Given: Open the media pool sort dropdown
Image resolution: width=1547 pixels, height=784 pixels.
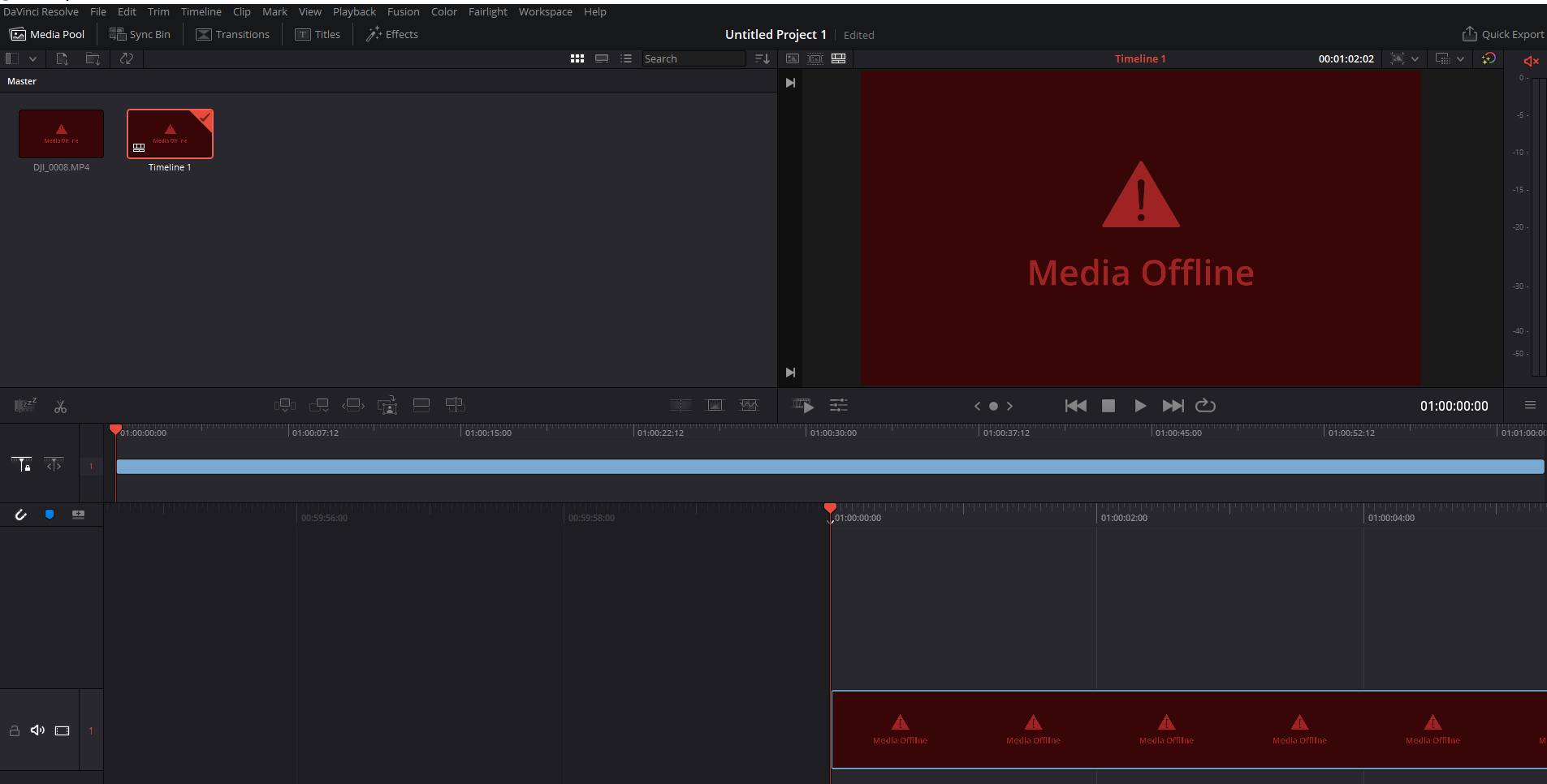Looking at the screenshot, I should tap(762, 58).
